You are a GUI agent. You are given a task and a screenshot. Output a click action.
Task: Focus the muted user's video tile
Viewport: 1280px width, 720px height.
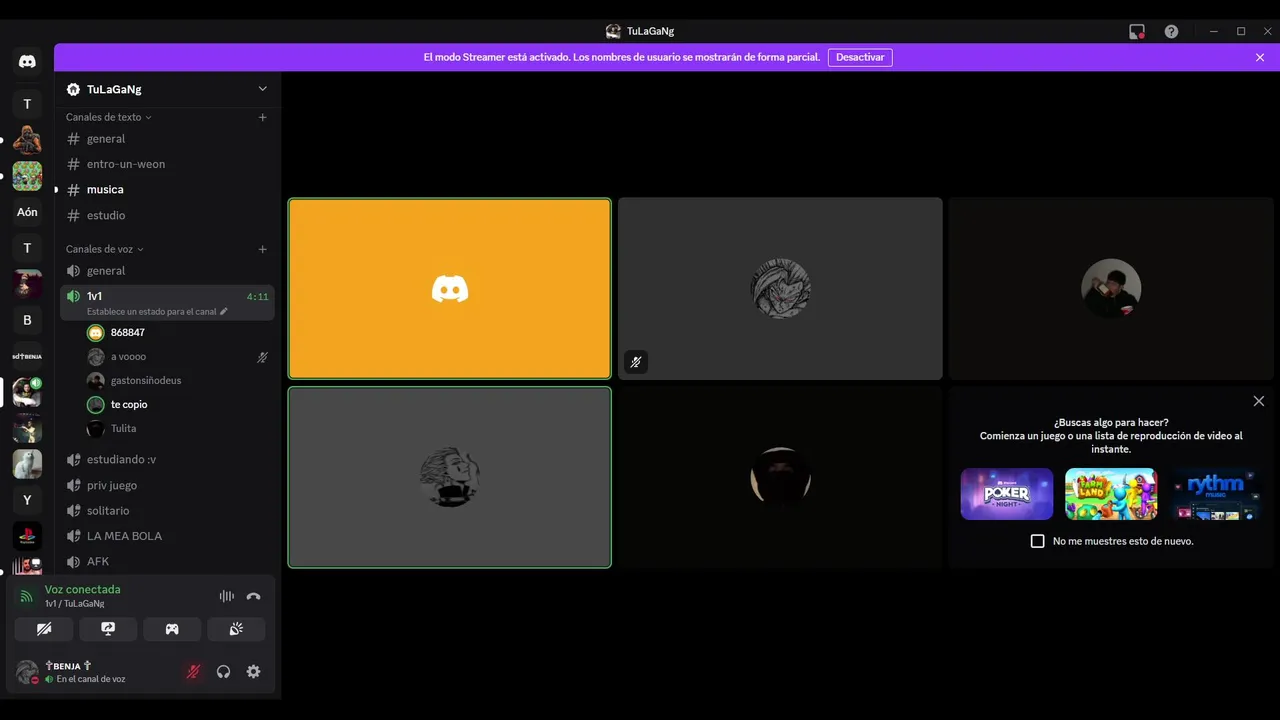point(780,289)
